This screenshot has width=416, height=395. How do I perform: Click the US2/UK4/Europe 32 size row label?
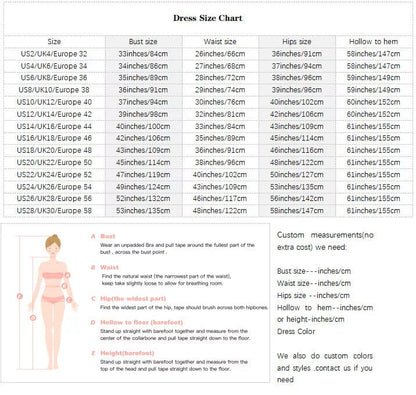pyautogui.click(x=54, y=54)
